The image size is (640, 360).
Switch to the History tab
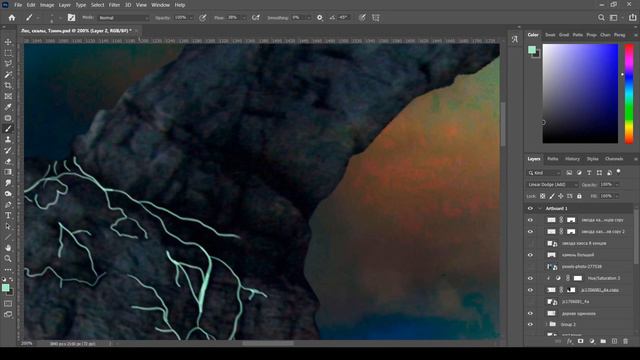pos(572,159)
